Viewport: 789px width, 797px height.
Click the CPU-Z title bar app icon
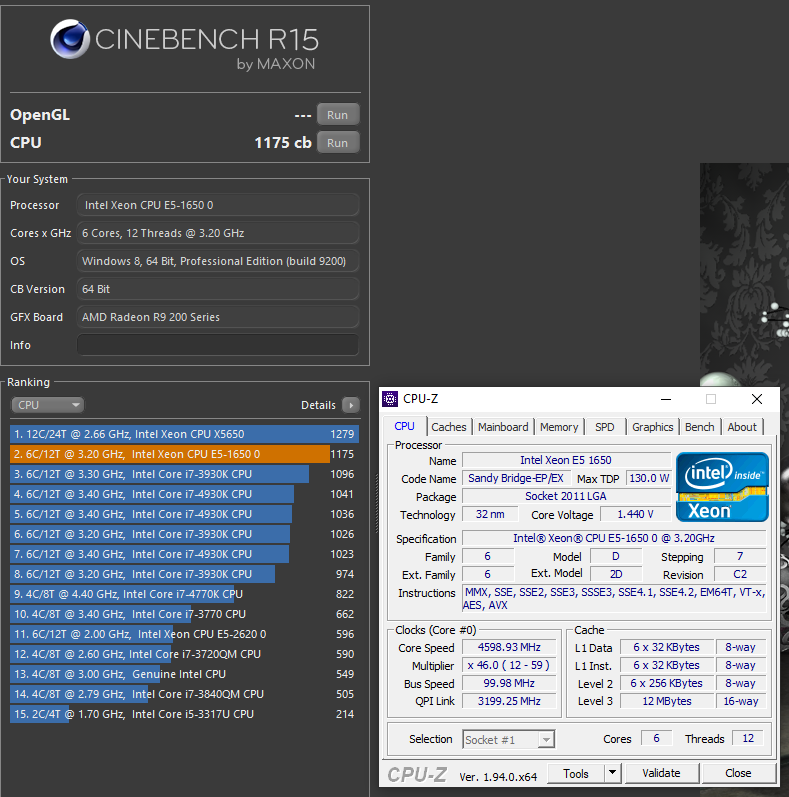390,399
